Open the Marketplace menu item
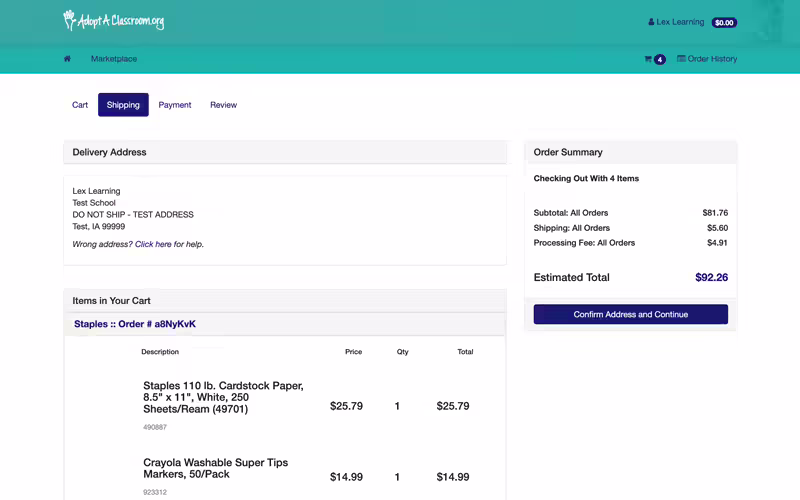This screenshot has width=800, height=500. pos(114,59)
